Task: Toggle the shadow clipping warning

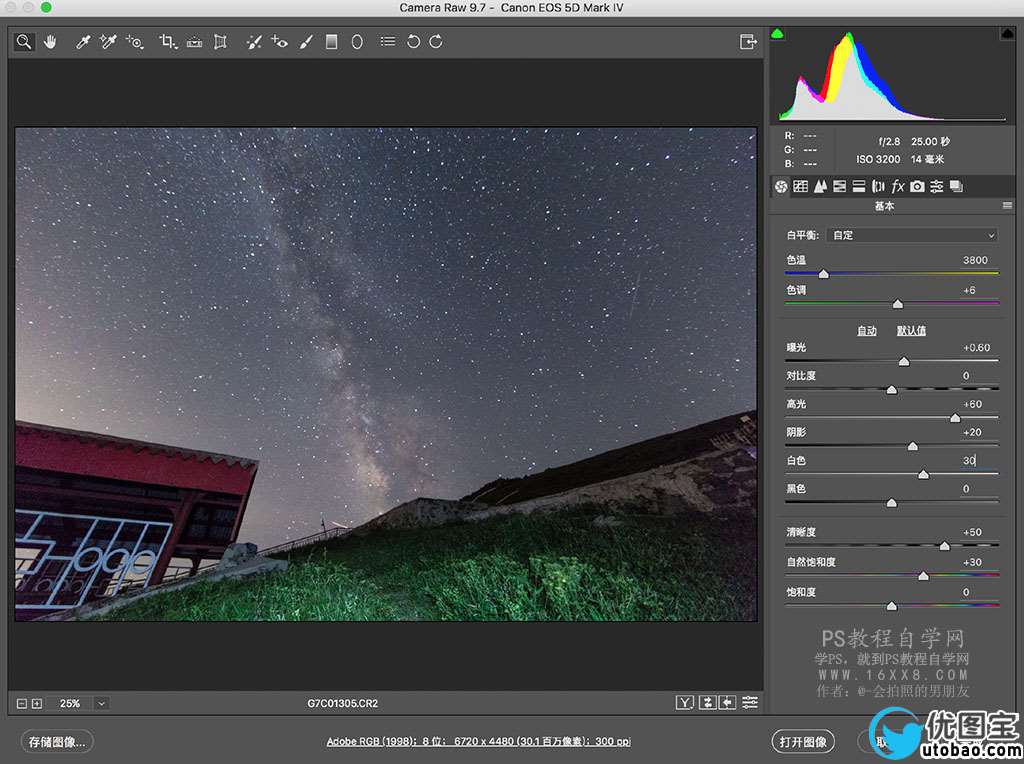Action: coord(778,35)
